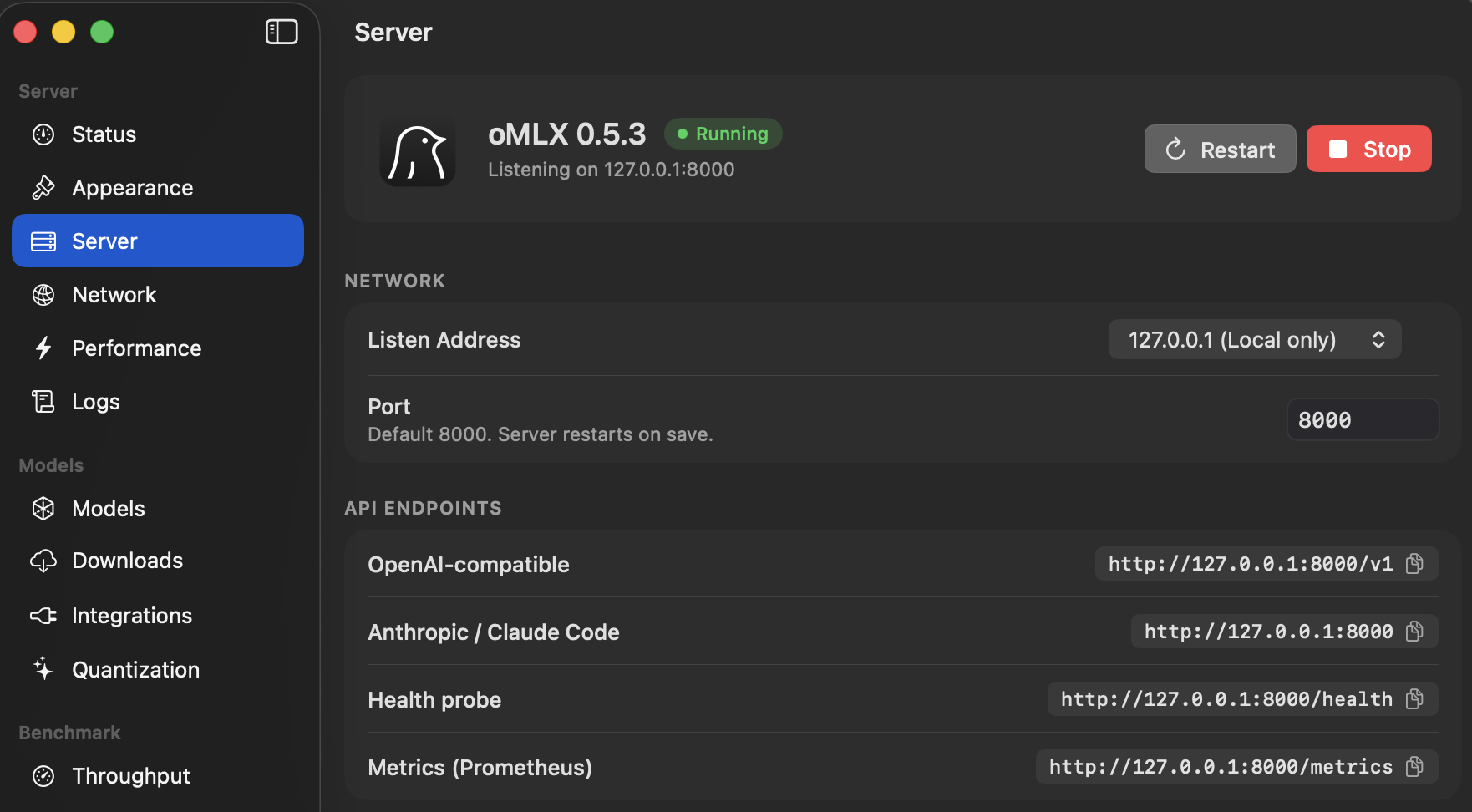This screenshot has width=1472, height=812.
Task: Click the Network globe icon
Action: point(43,295)
